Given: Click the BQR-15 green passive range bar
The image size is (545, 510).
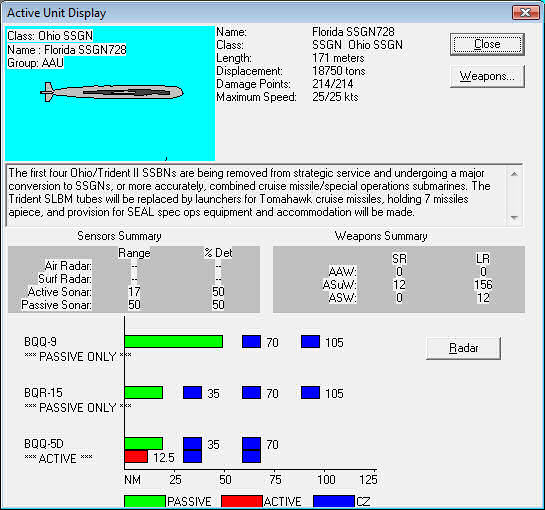Looking at the screenshot, I should coord(144,392).
